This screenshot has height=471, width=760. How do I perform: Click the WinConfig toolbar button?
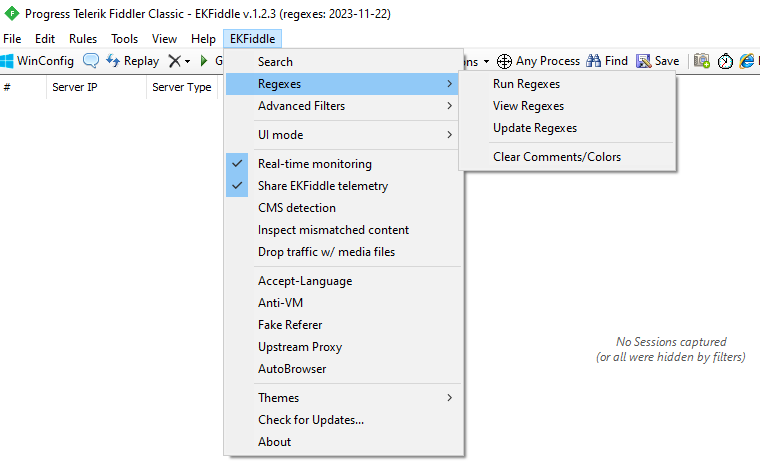37,61
